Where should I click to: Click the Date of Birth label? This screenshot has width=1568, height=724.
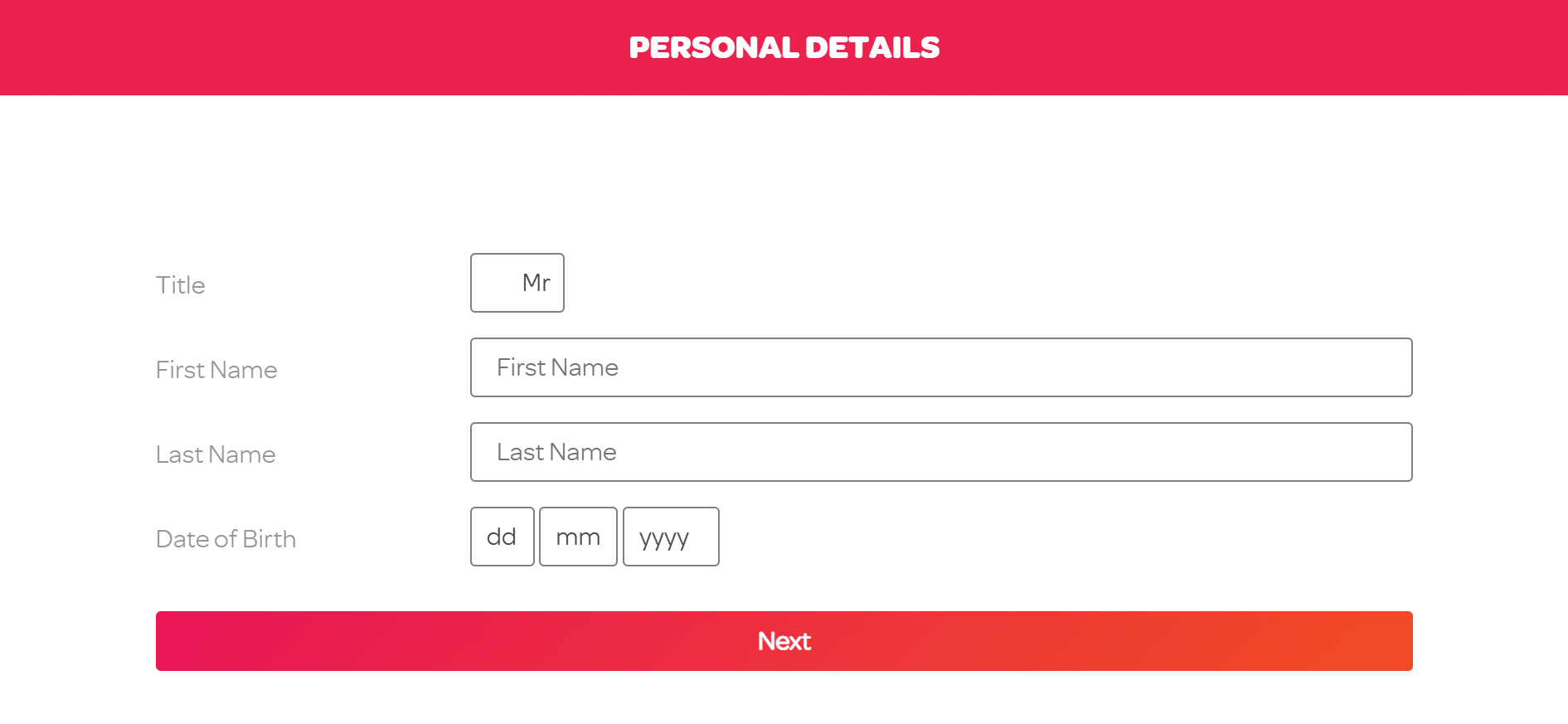point(226,539)
